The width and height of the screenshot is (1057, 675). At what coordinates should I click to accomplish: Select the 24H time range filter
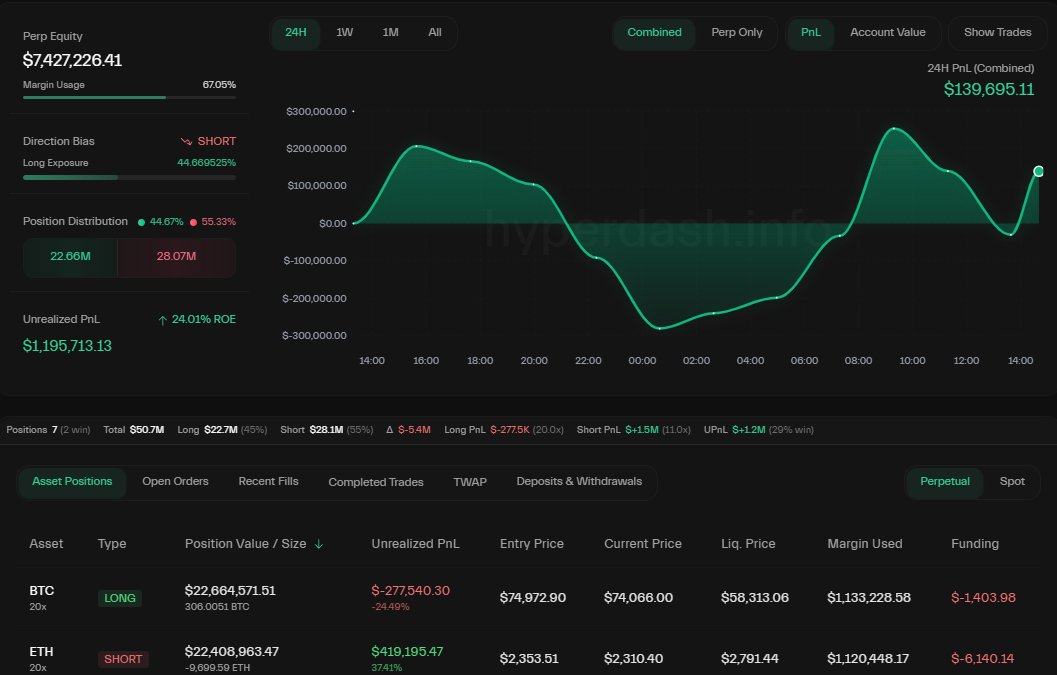[294, 32]
